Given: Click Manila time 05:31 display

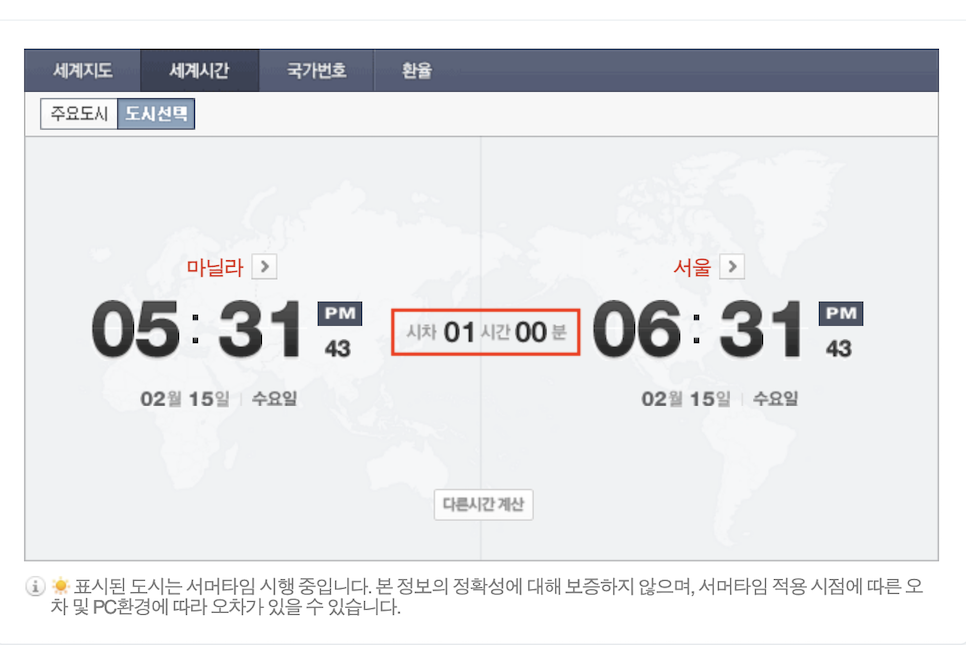Looking at the screenshot, I should point(197,330).
